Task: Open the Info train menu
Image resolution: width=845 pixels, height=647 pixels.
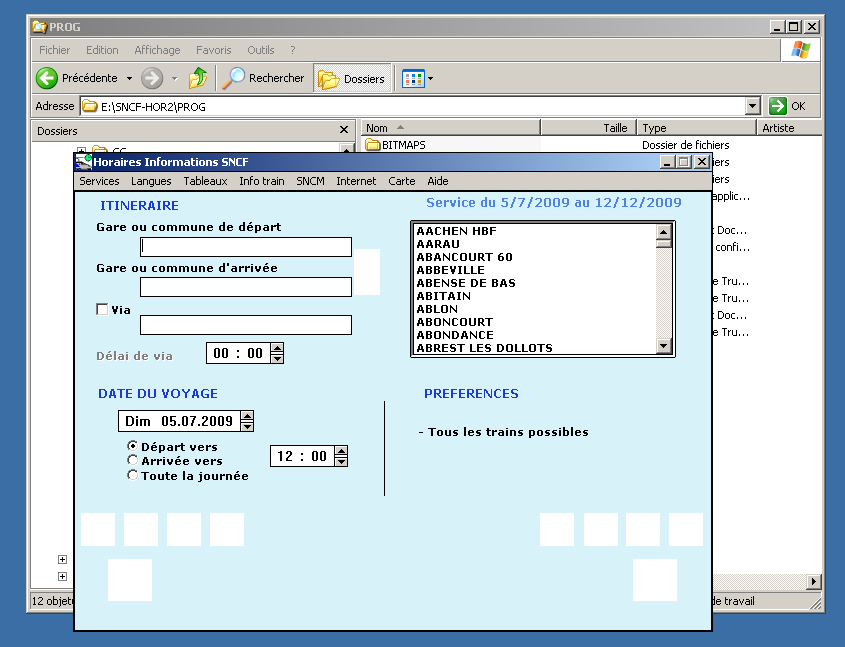Action: 262,181
